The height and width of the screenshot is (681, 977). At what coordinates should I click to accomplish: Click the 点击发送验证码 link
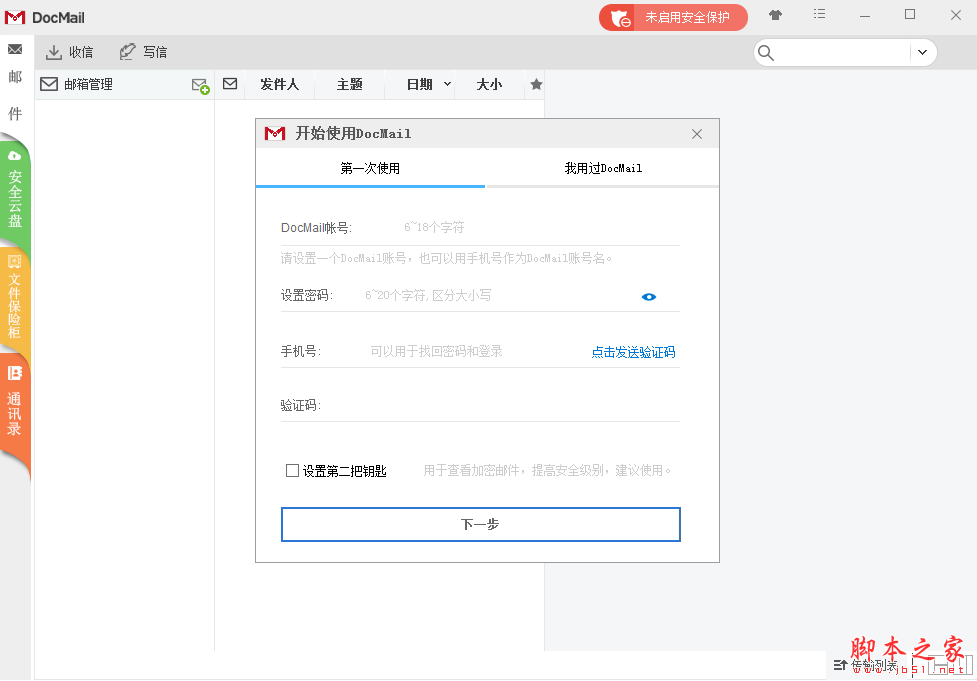[x=633, y=352]
